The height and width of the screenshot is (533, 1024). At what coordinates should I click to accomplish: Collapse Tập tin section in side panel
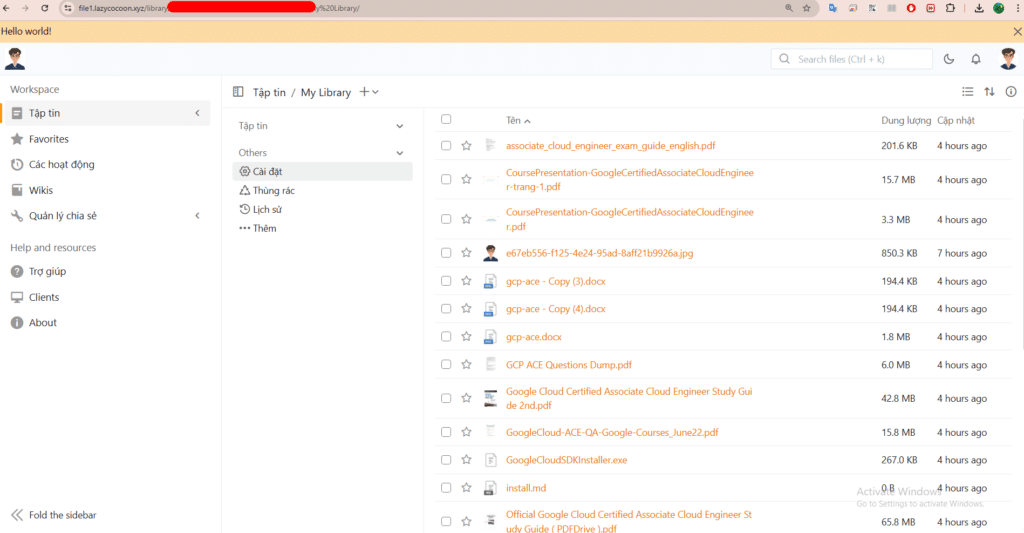400,126
